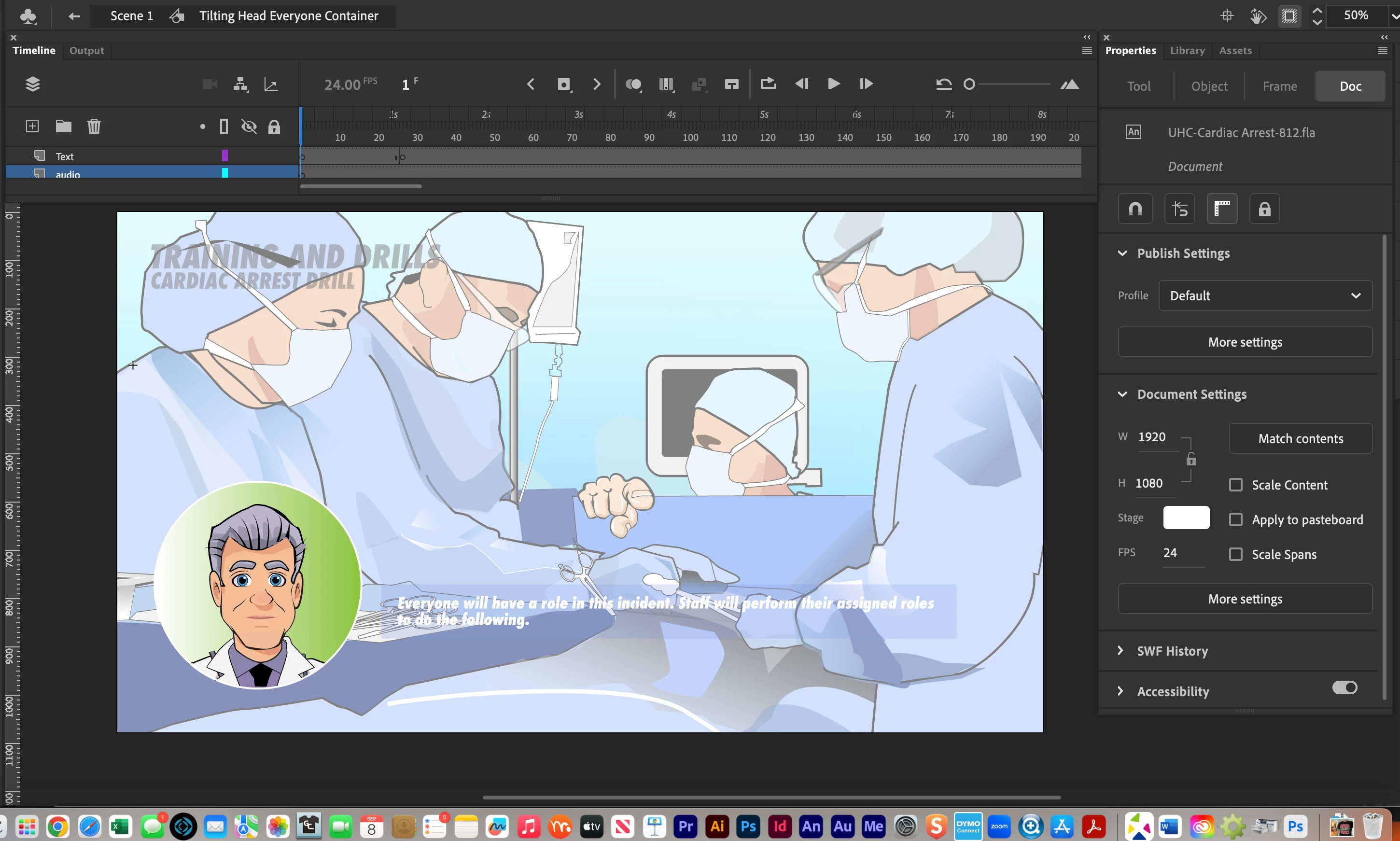Click the Delete layer trash icon
Image resolution: width=1400 pixels, height=841 pixels.
point(94,126)
